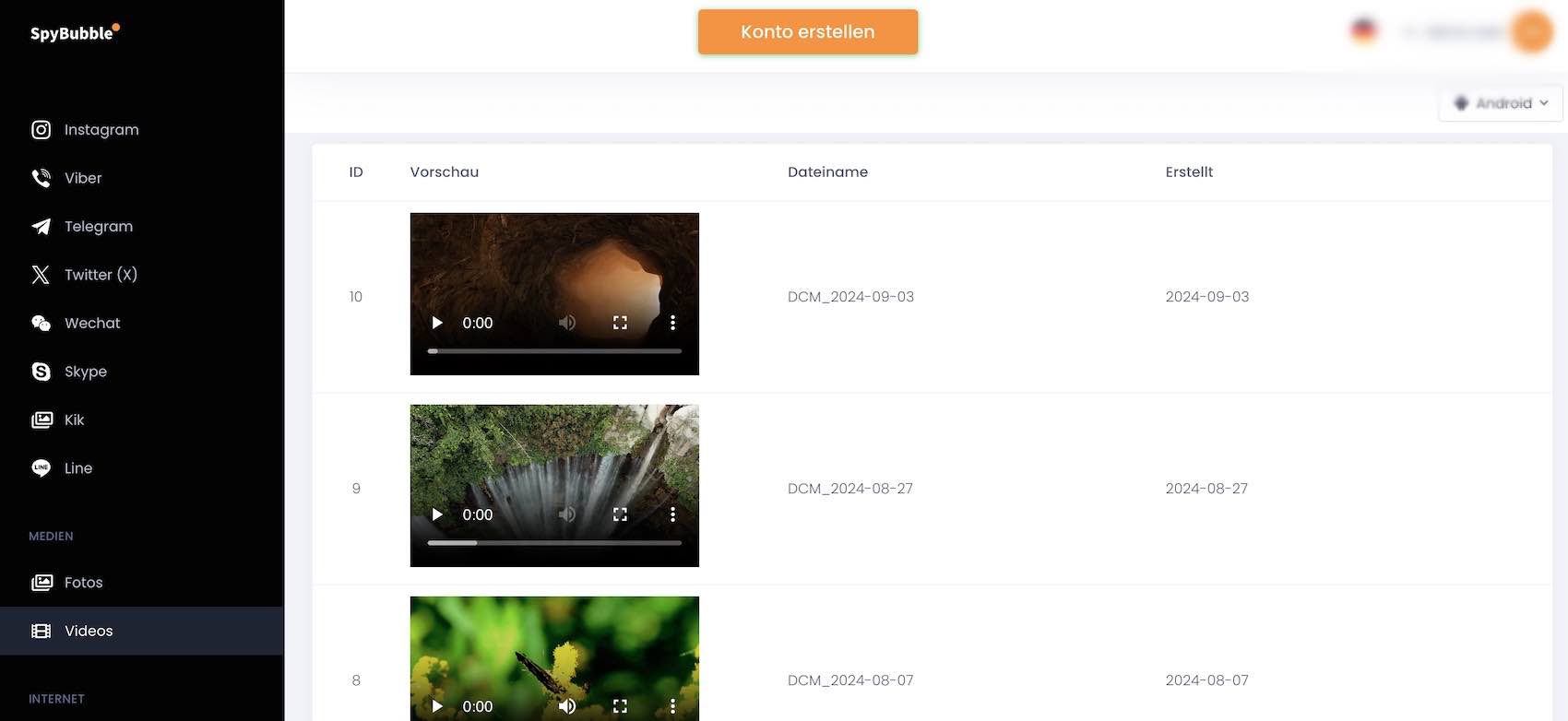Open the SpyBubble logo home link
This screenshot has height=721, width=1568.
point(75,33)
